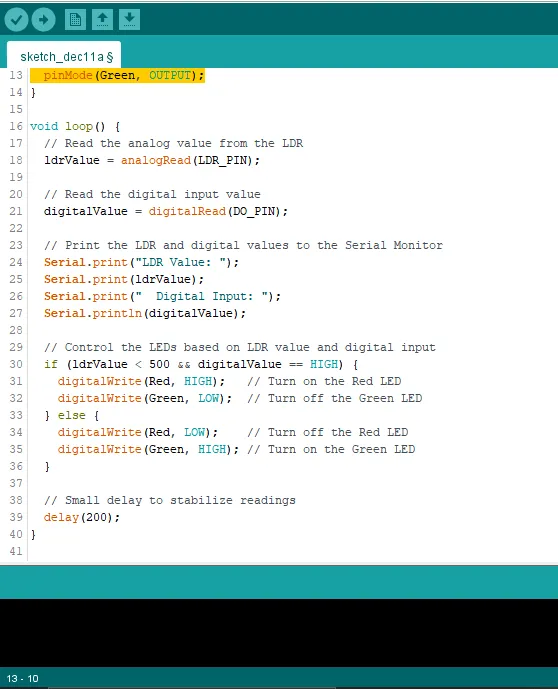Click comment 'Read the analog value from the LDR'
The image size is (558, 689).
click(x=174, y=143)
